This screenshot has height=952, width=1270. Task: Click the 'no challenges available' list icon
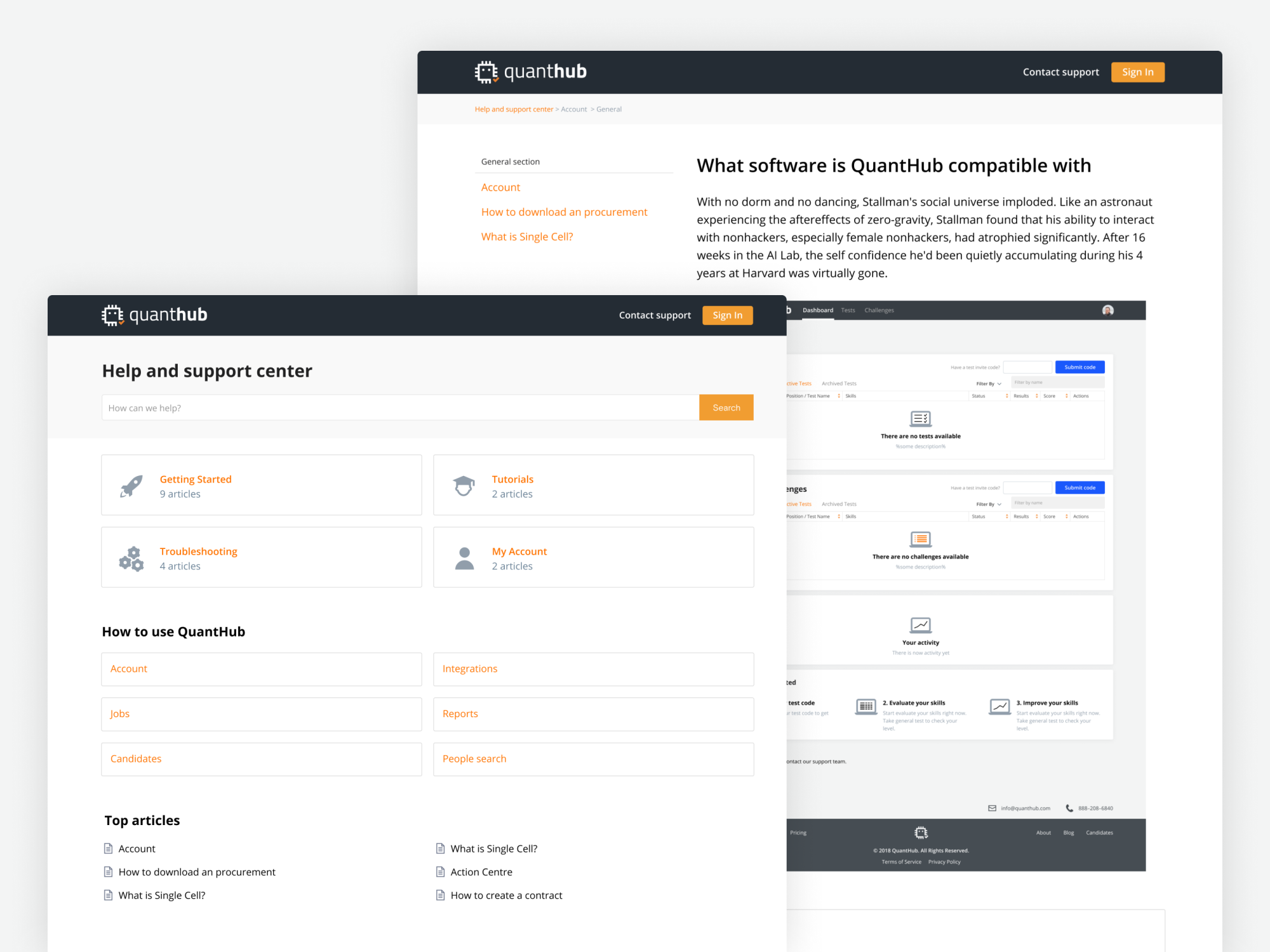[x=921, y=539]
